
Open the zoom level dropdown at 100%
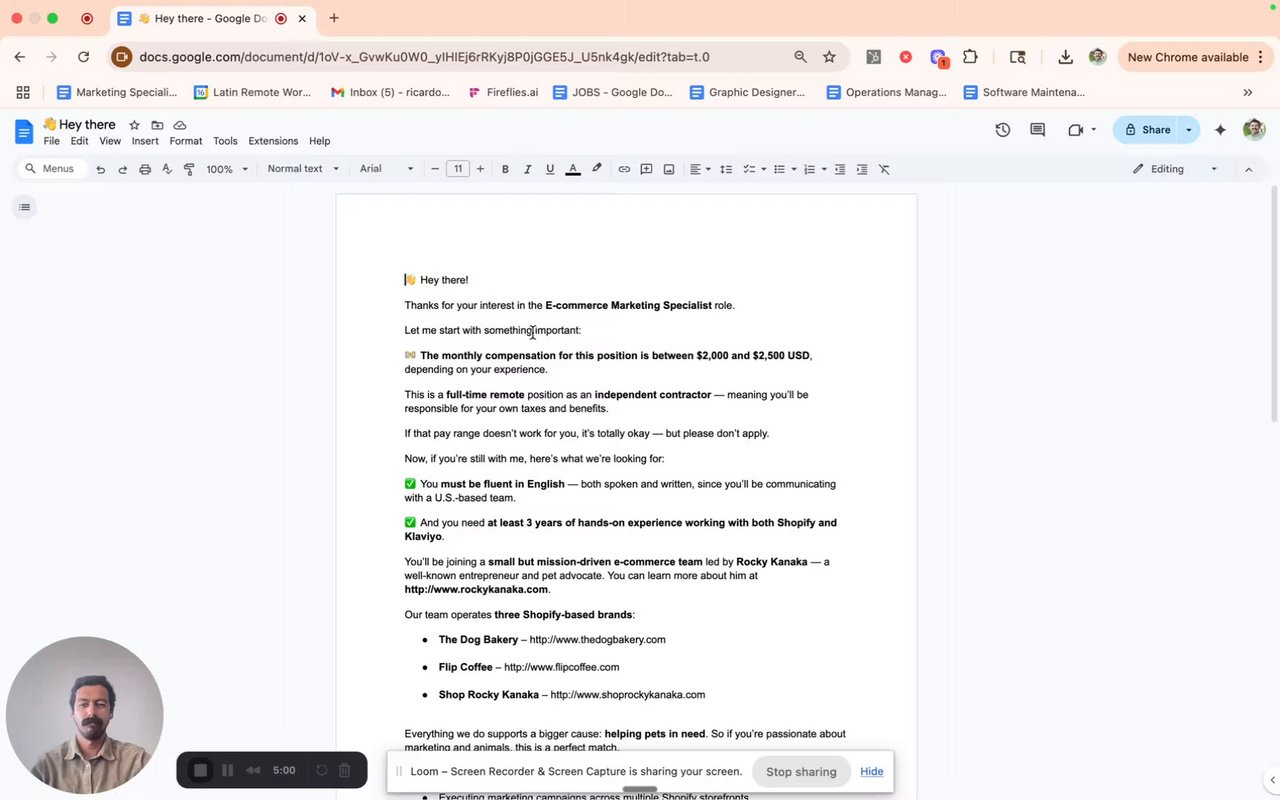227,169
